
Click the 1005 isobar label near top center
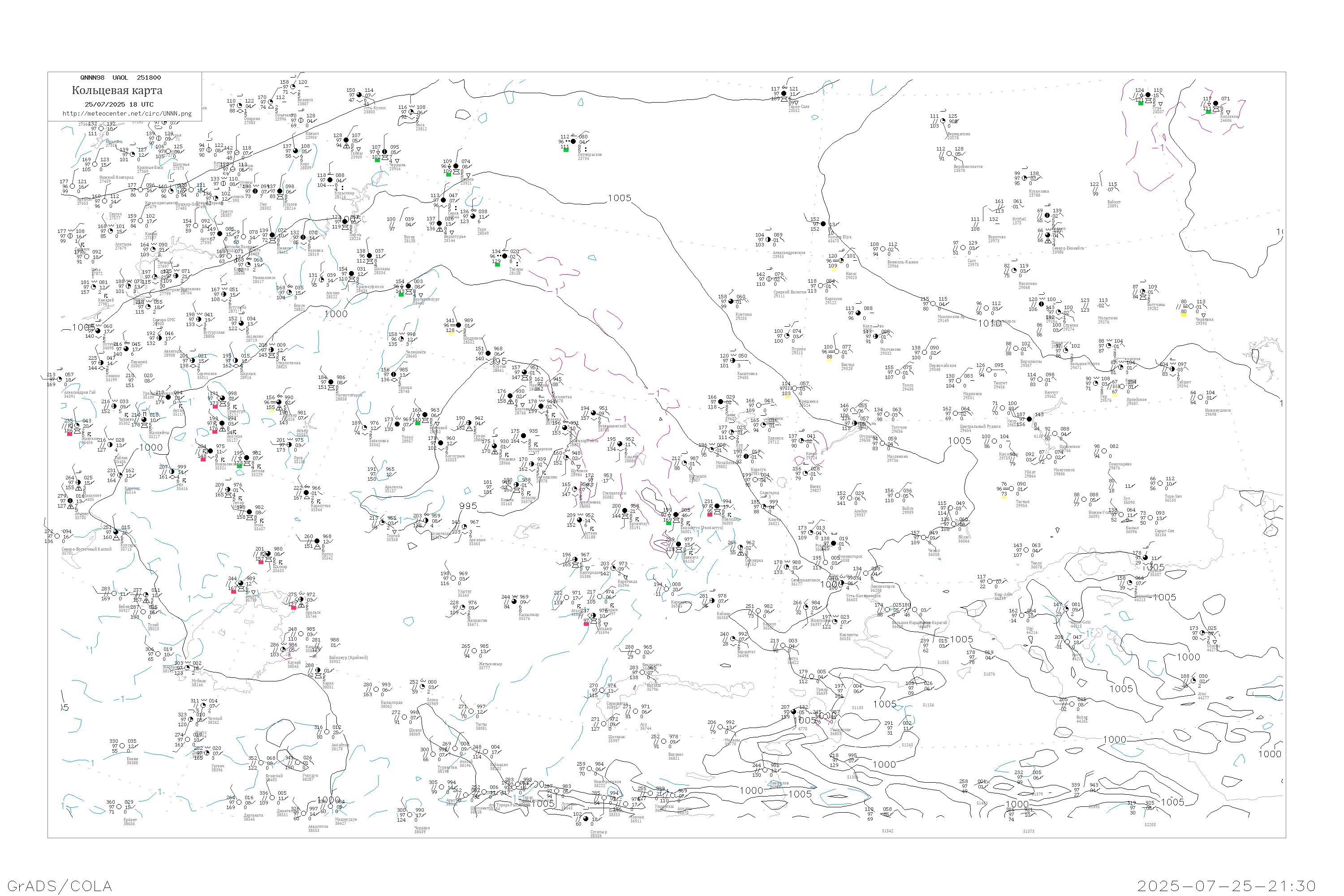pyautogui.click(x=620, y=198)
